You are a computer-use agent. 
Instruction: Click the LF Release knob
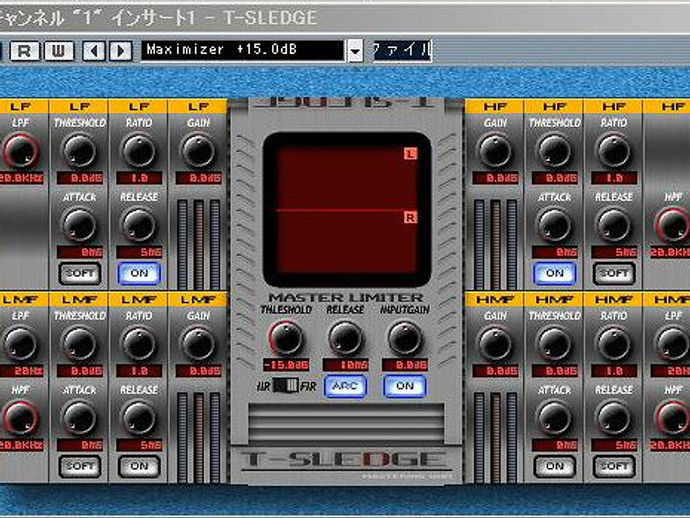coord(139,225)
